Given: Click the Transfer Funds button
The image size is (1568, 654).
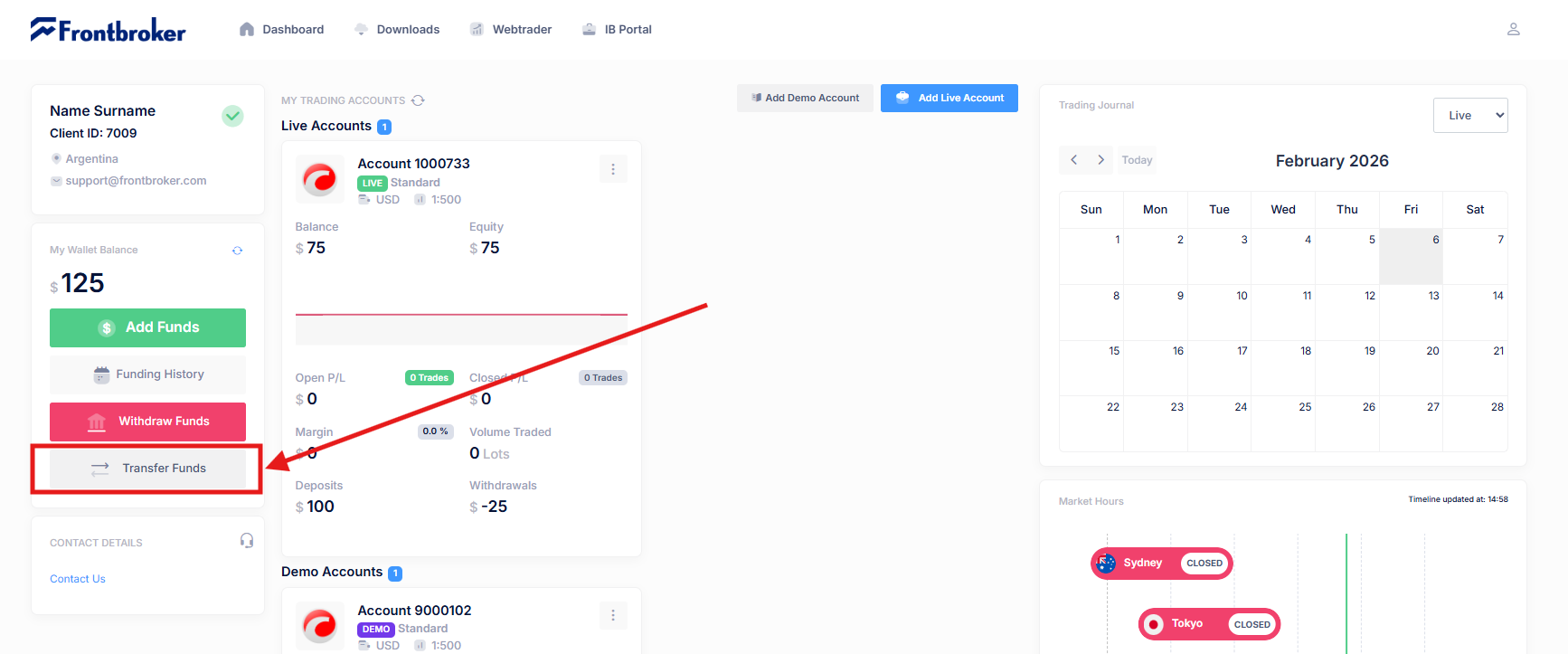Looking at the screenshot, I should coord(147,469).
